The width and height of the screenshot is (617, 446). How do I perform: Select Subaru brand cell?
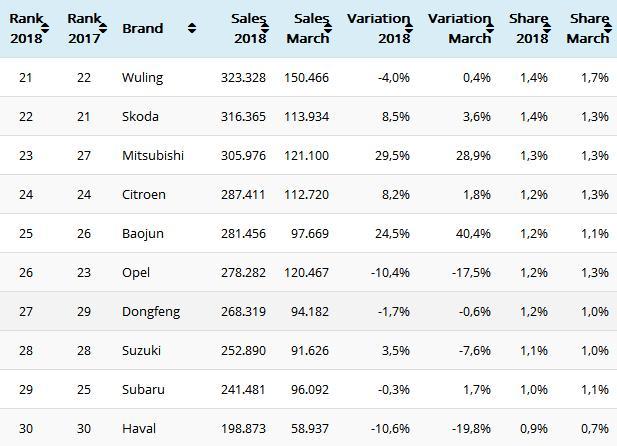point(143,389)
